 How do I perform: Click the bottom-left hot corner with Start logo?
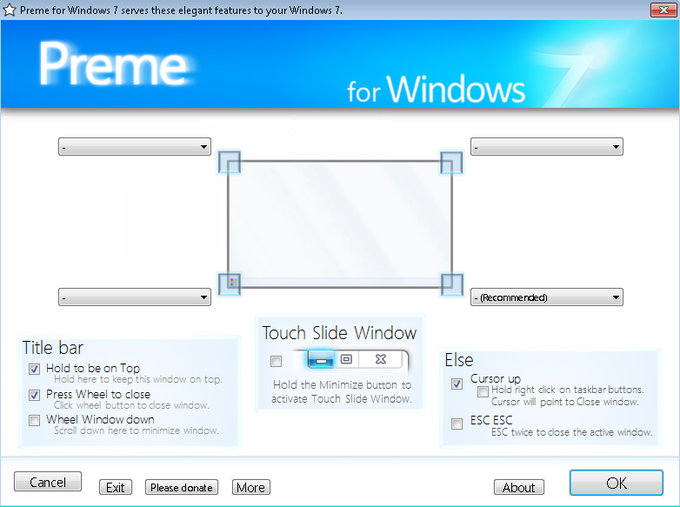229,284
